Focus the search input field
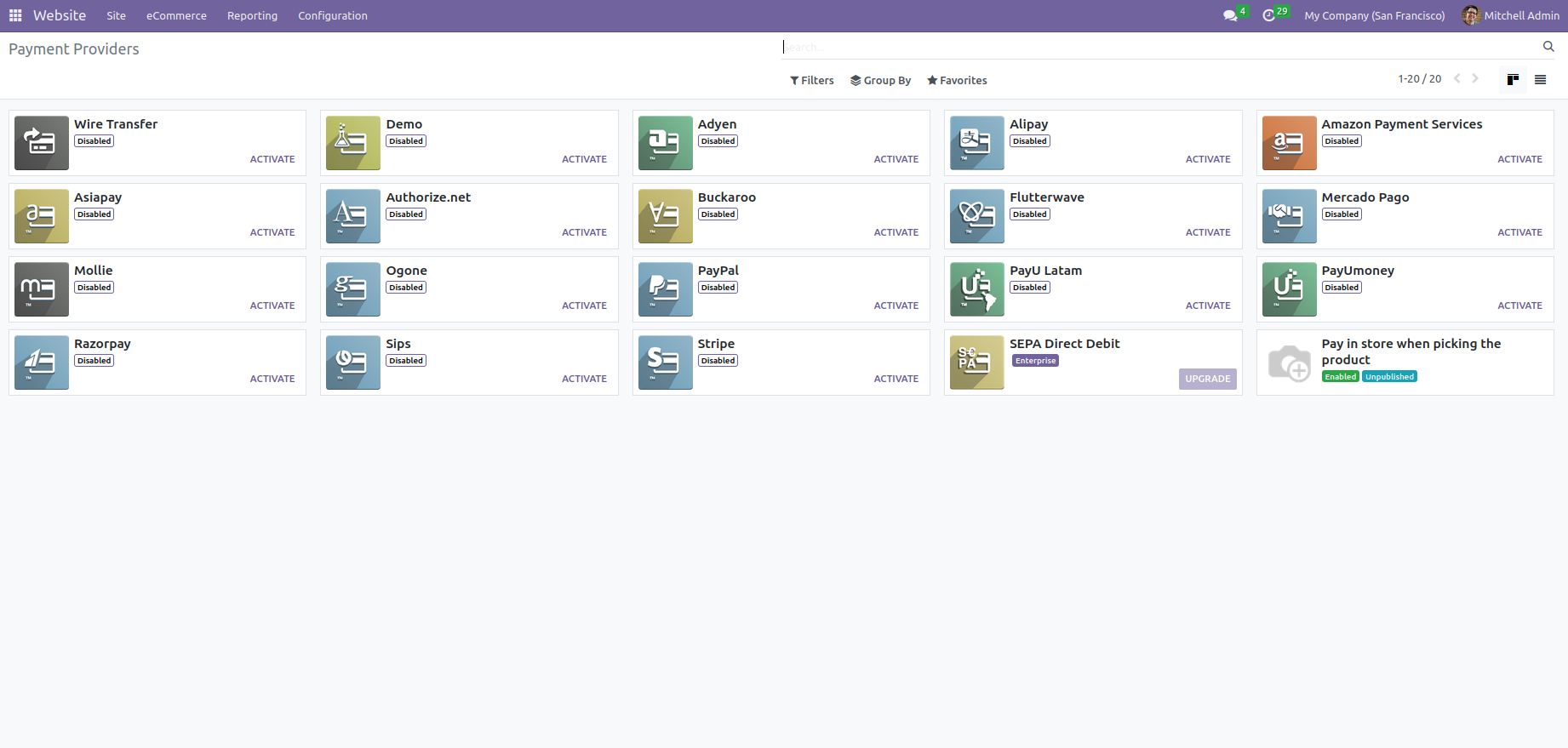Screen dimensions: 1568x748 1161,47
